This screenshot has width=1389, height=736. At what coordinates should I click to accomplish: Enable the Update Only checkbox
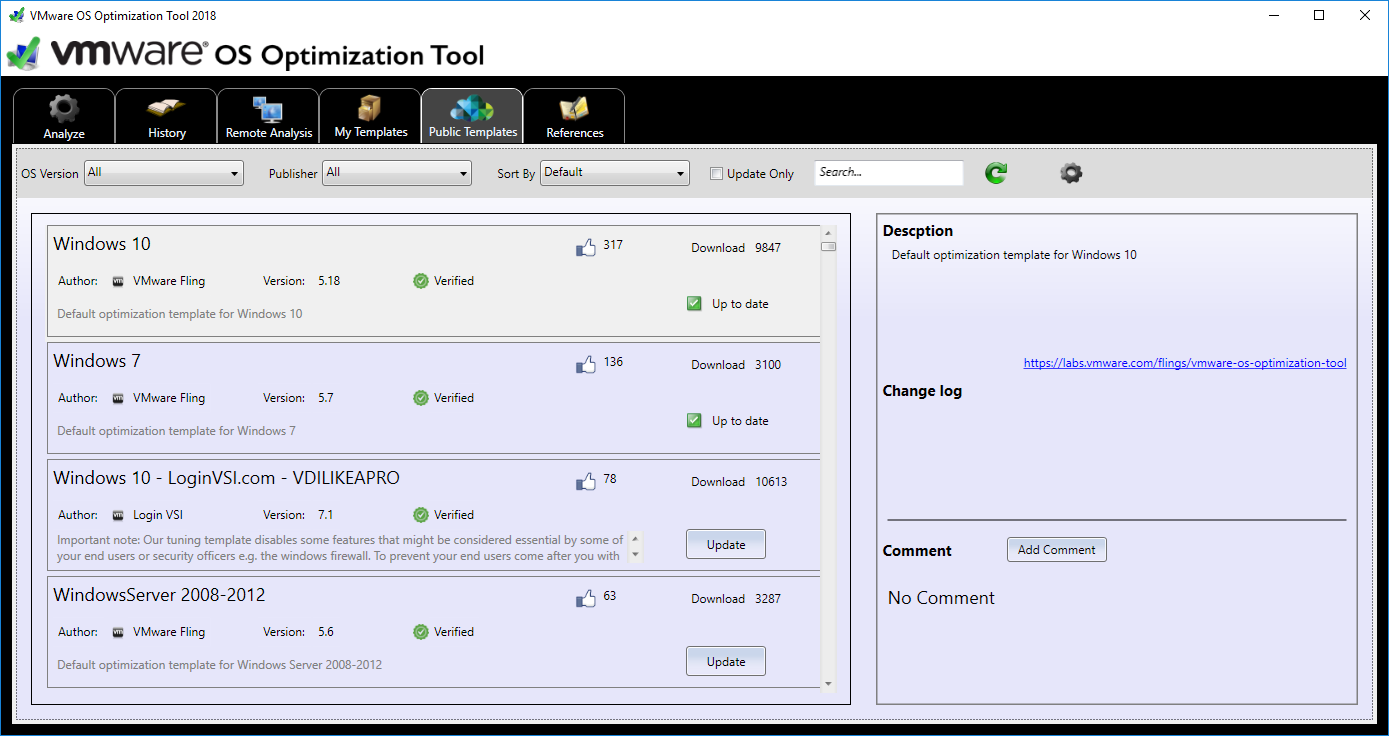(x=716, y=174)
